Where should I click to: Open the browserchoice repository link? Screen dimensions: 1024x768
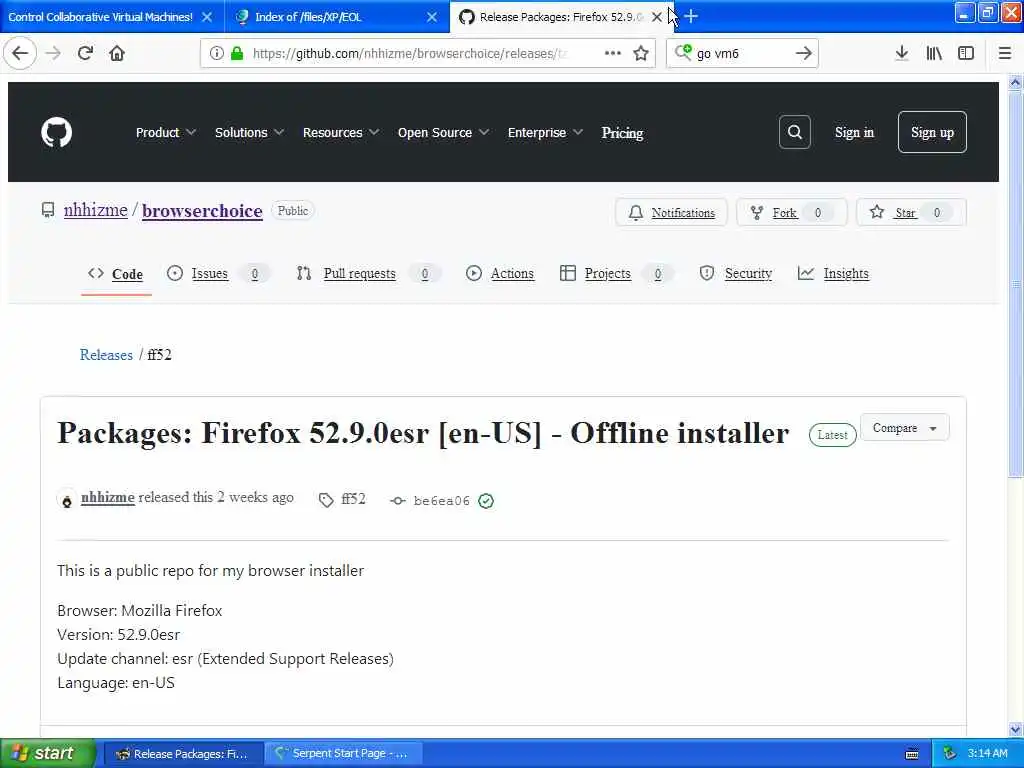click(202, 211)
